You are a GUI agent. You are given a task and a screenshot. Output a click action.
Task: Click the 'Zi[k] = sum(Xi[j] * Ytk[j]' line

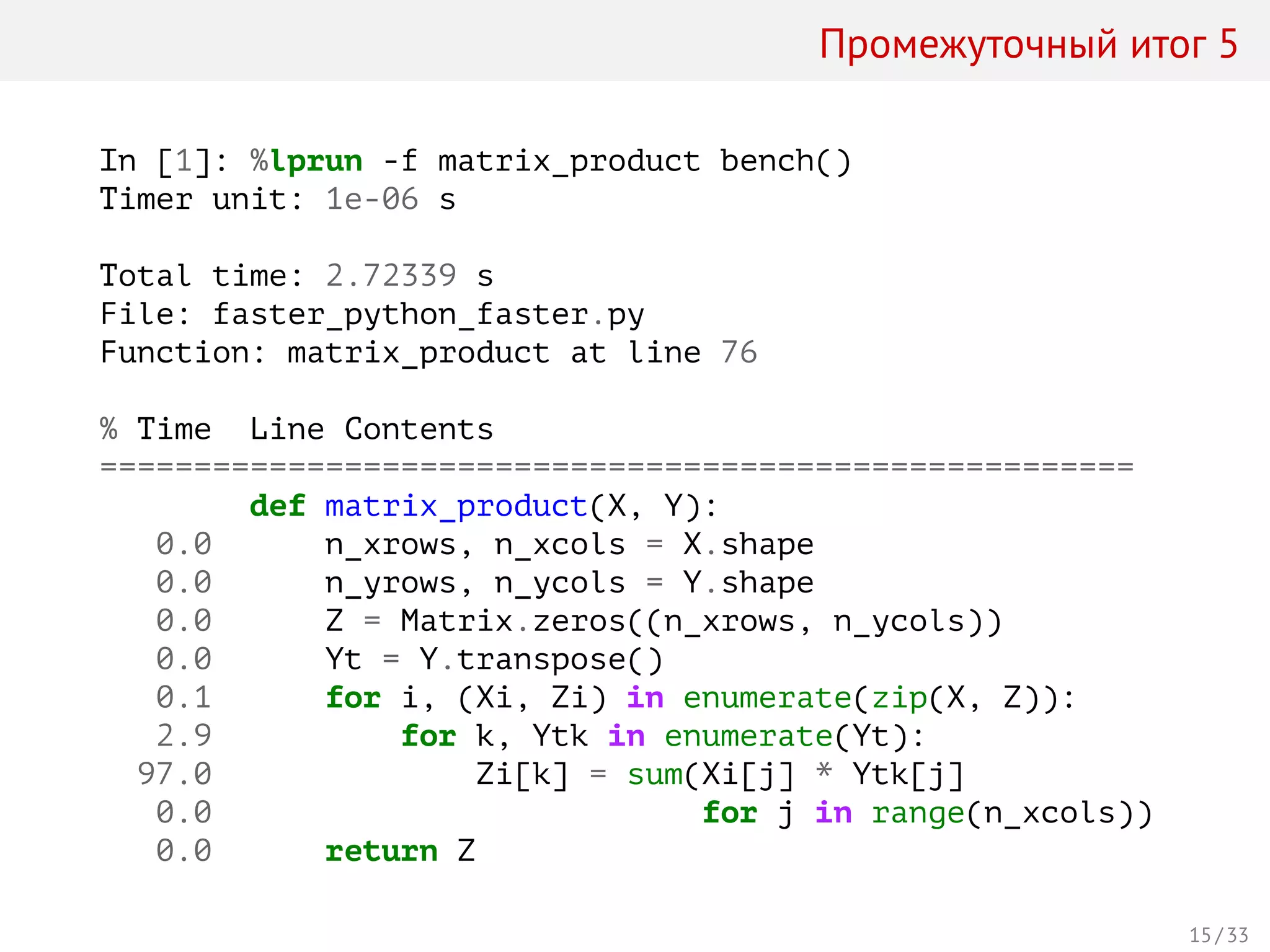pos(719,775)
